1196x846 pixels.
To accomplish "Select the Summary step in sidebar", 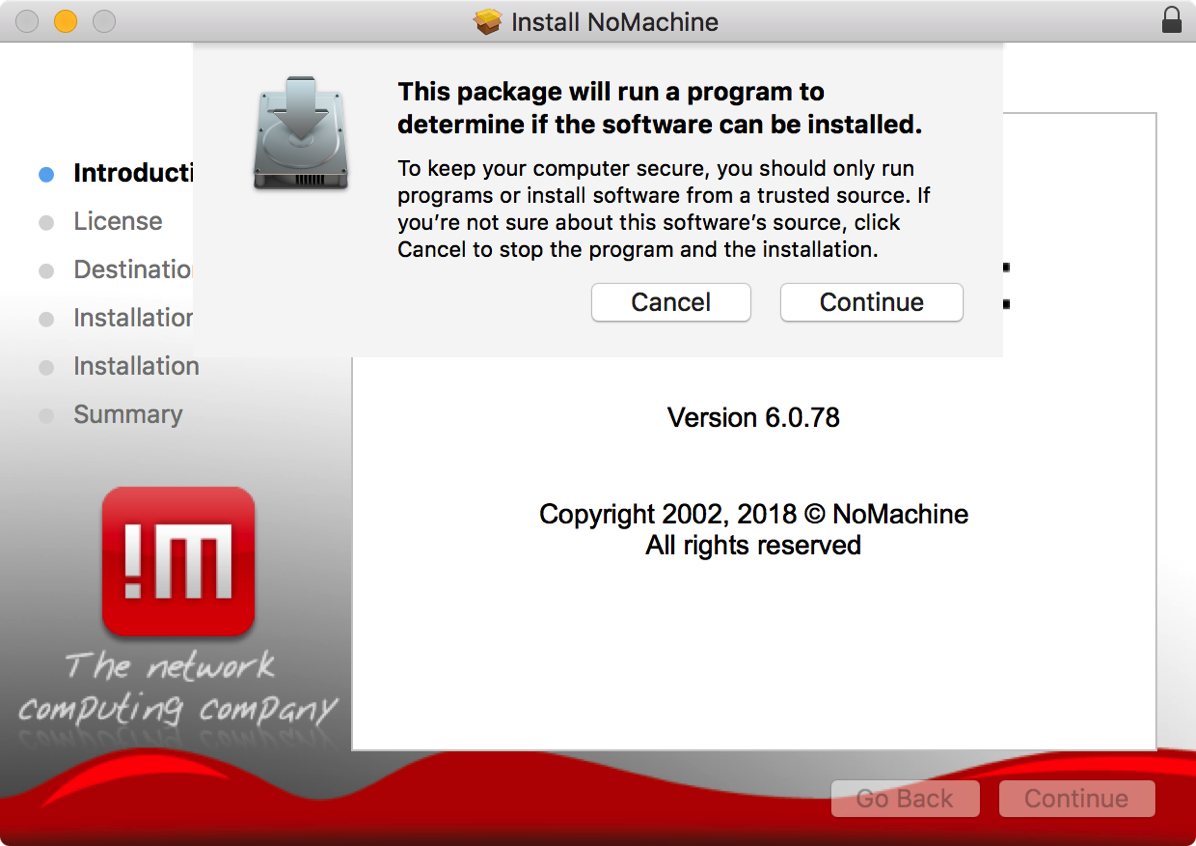I will 127,414.
